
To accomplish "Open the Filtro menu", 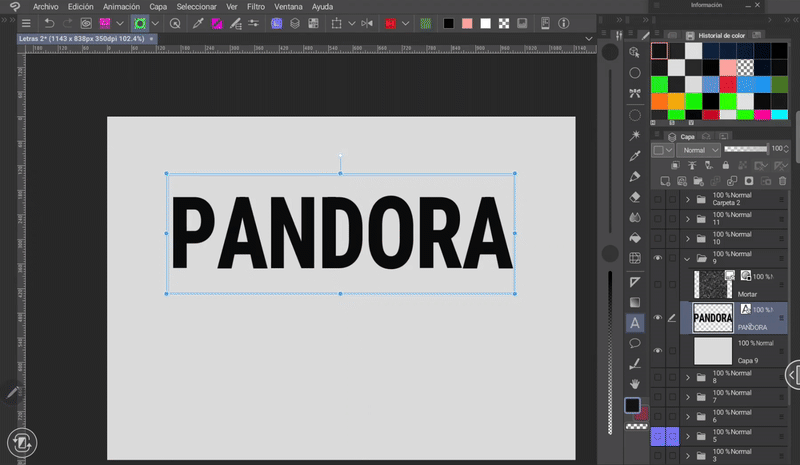I will pyautogui.click(x=258, y=6).
